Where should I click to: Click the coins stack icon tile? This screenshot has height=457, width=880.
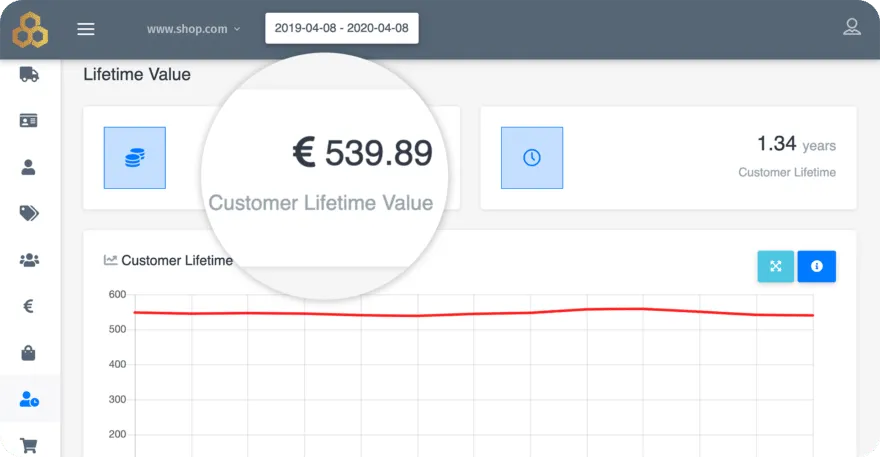(x=135, y=158)
